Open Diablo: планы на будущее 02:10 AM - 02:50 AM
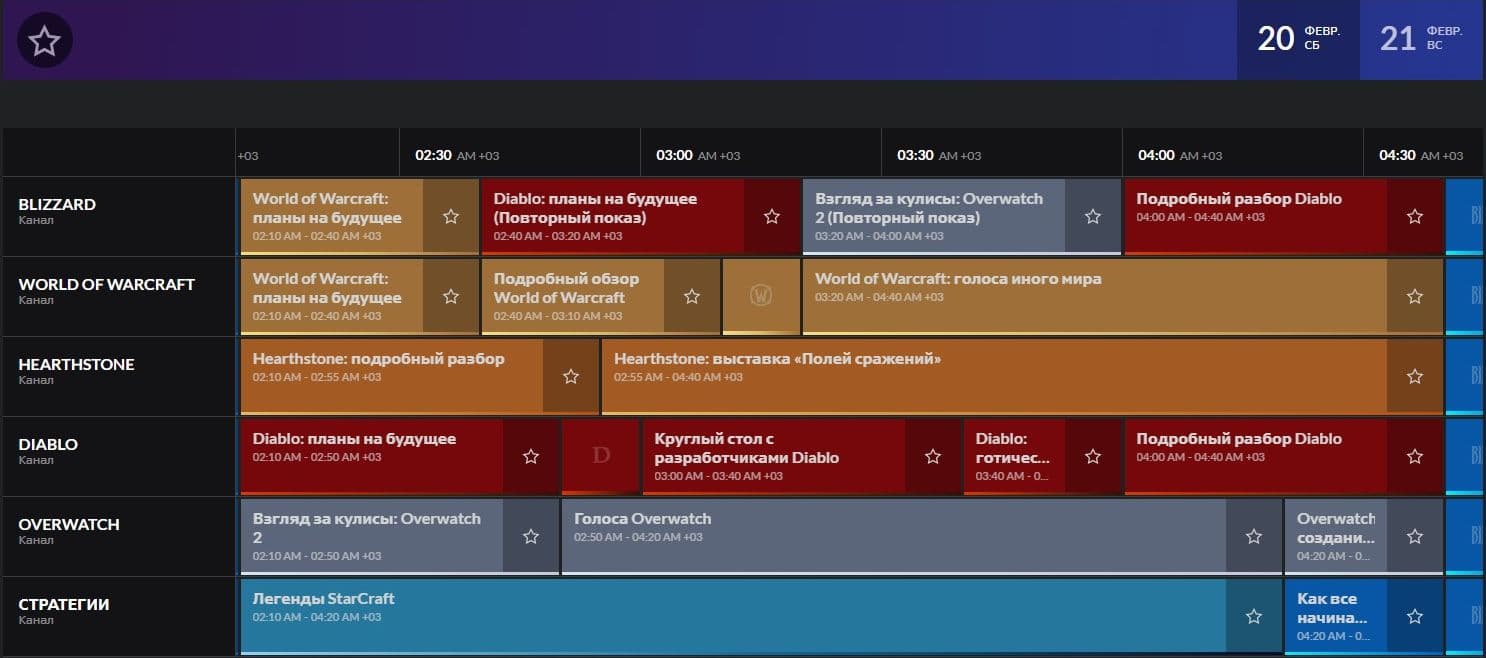 pos(372,456)
